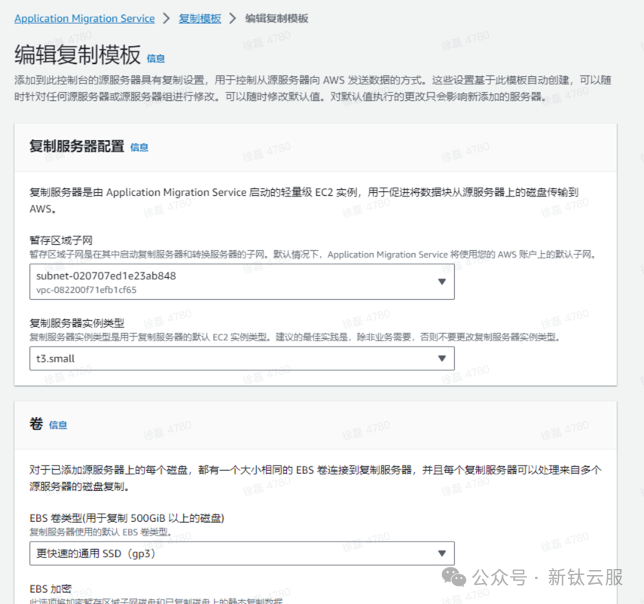Go to the 复制模板 breadcrumb link

pos(200,18)
